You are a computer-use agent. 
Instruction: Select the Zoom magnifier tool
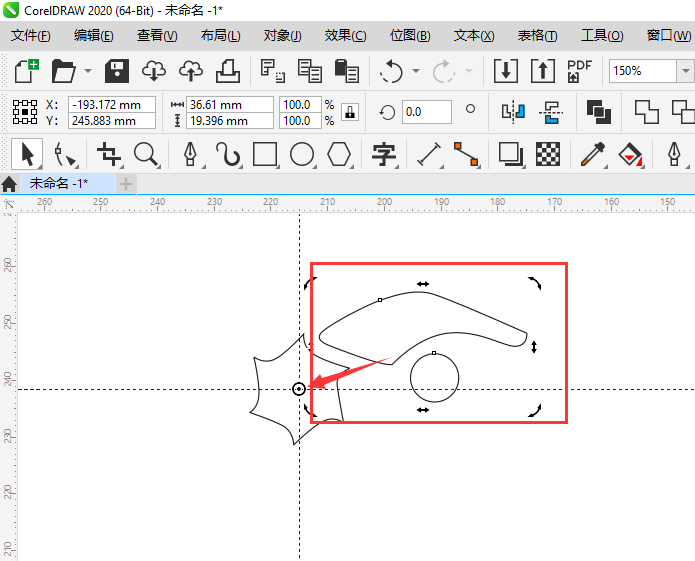click(147, 154)
